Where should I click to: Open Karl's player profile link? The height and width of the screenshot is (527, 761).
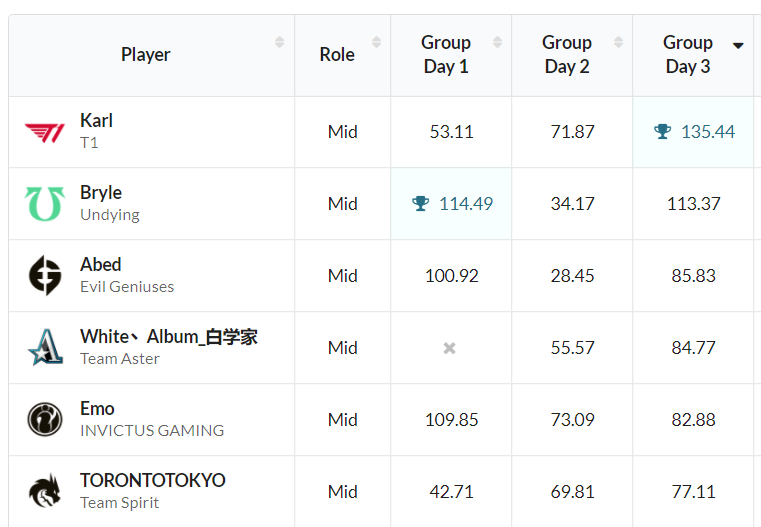[x=96, y=121]
